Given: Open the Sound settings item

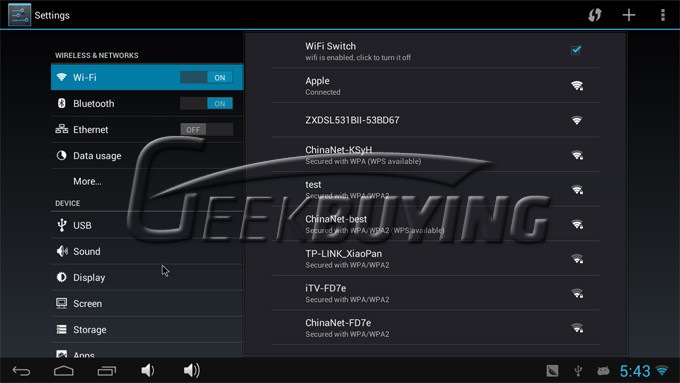Looking at the screenshot, I should point(147,252).
